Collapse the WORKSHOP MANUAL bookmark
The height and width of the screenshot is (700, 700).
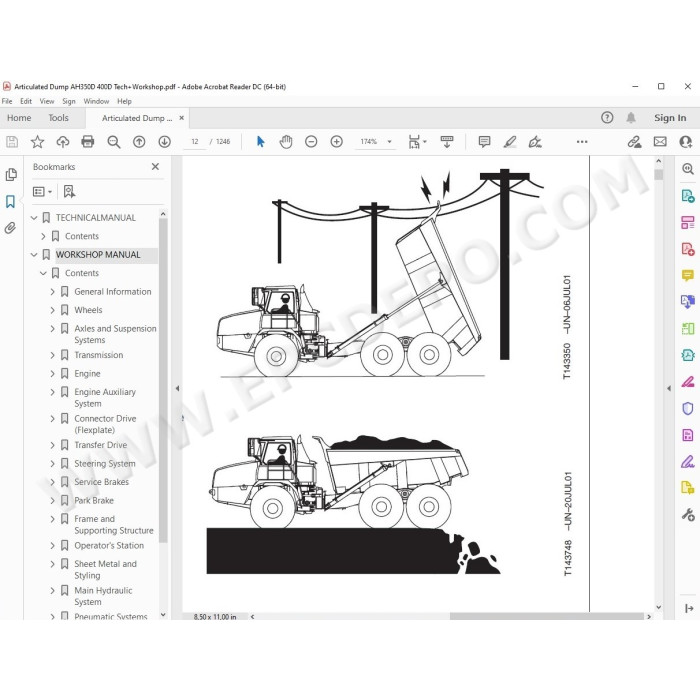click(x=34, y=255)
